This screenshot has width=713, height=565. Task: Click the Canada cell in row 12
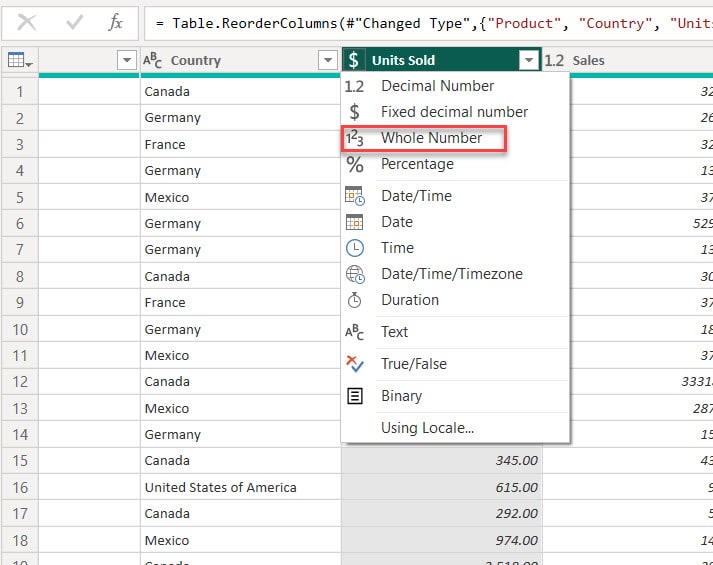pyautogui.click(x=241, y=382)
